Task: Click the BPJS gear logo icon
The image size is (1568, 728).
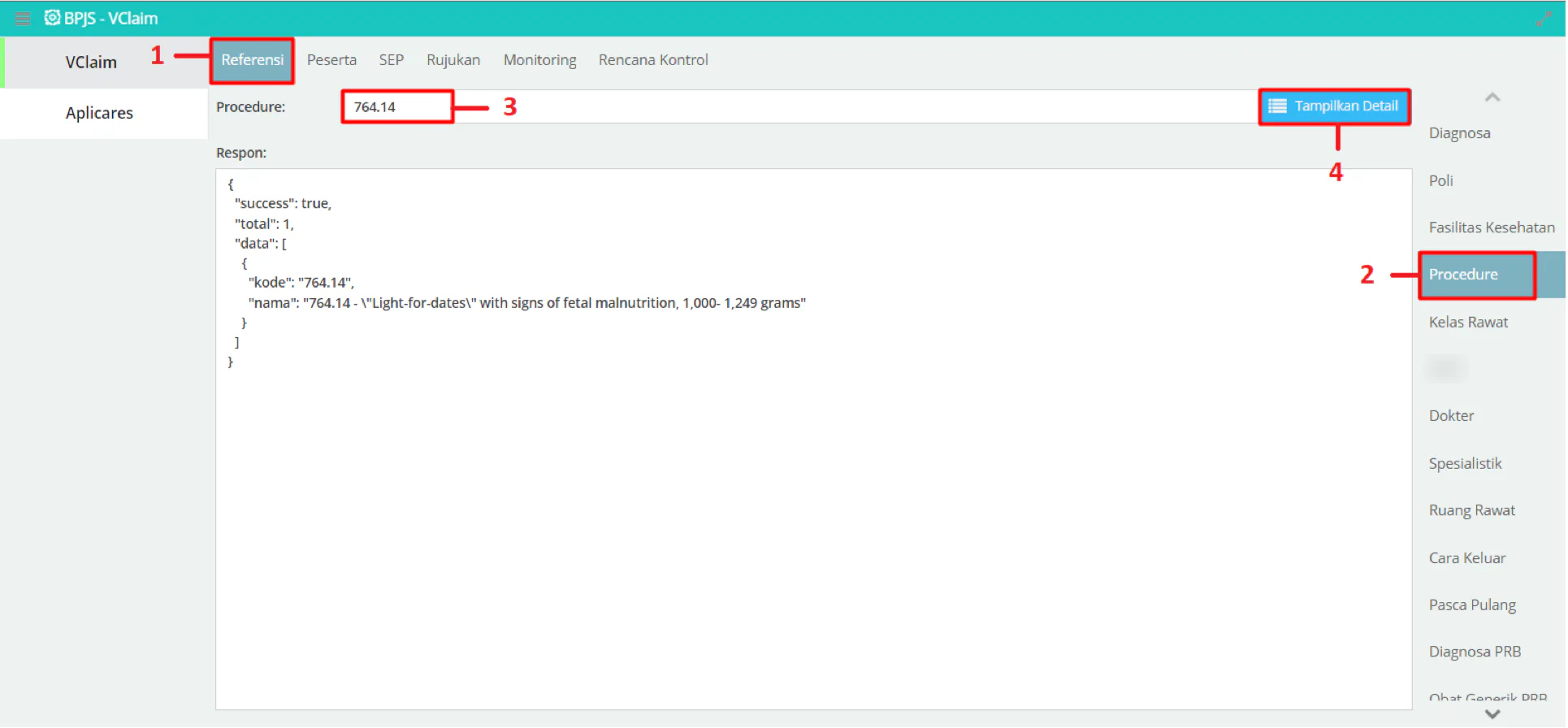Action: (x=52, y=17)
